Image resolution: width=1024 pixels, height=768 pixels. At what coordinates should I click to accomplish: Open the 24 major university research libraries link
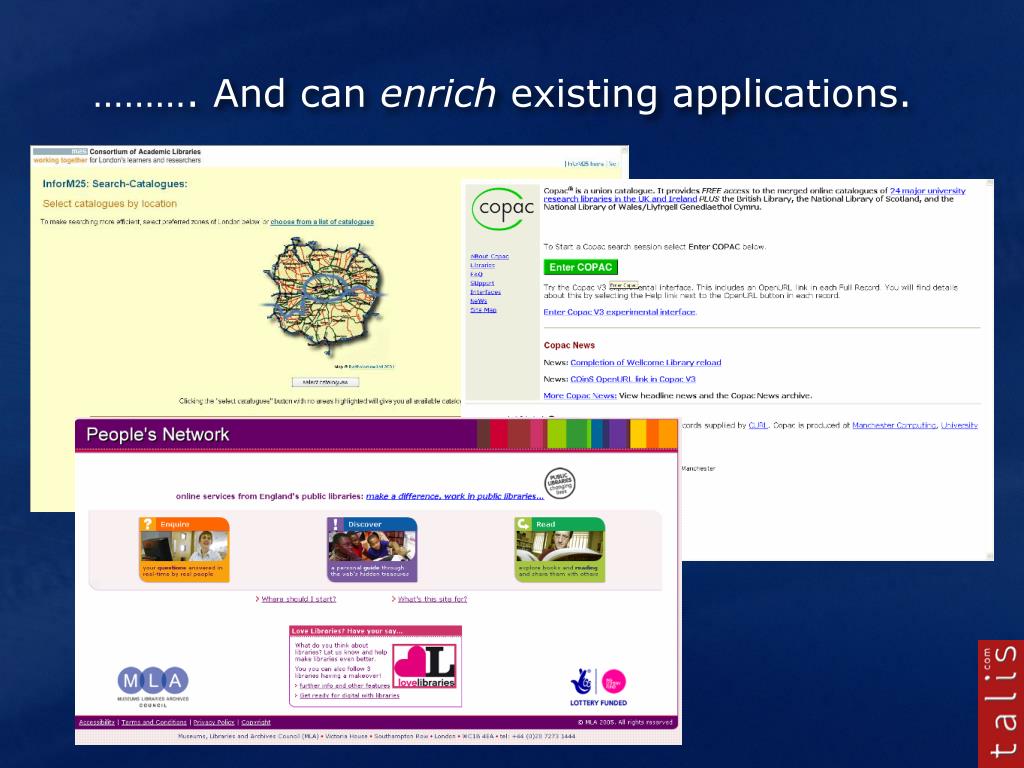[x=754, y=195]
